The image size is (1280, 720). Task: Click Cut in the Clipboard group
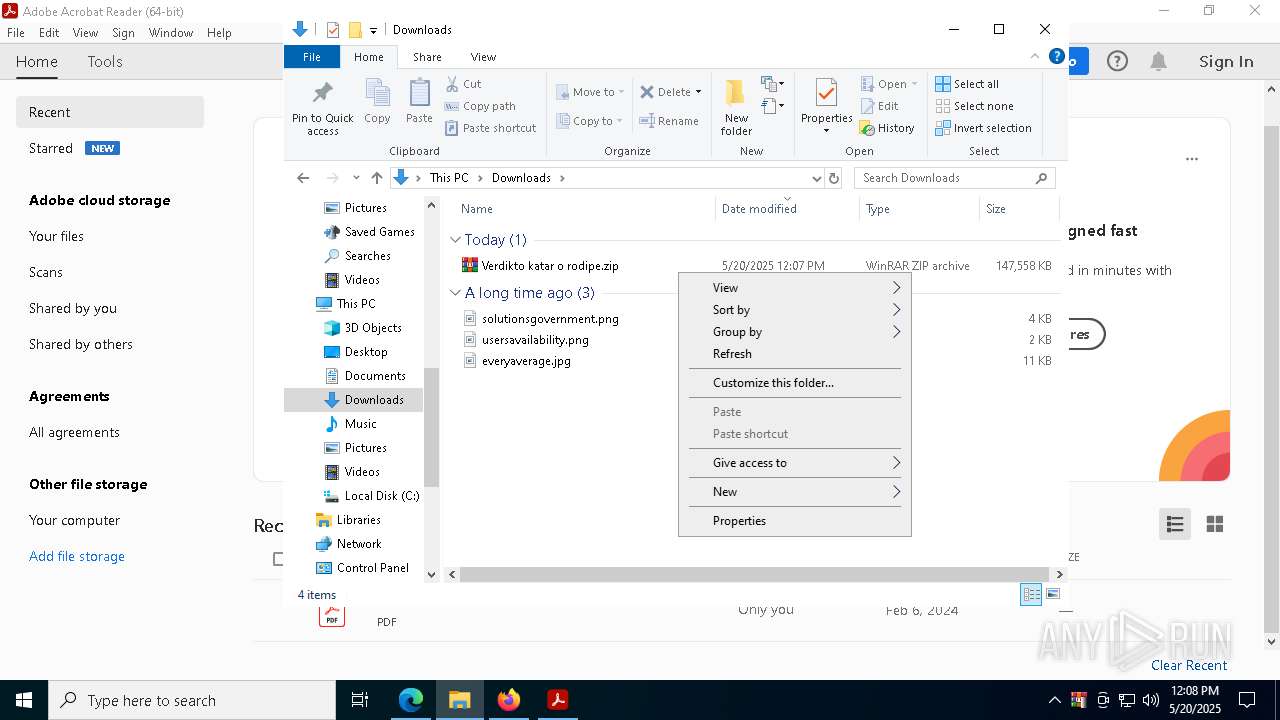464,84
